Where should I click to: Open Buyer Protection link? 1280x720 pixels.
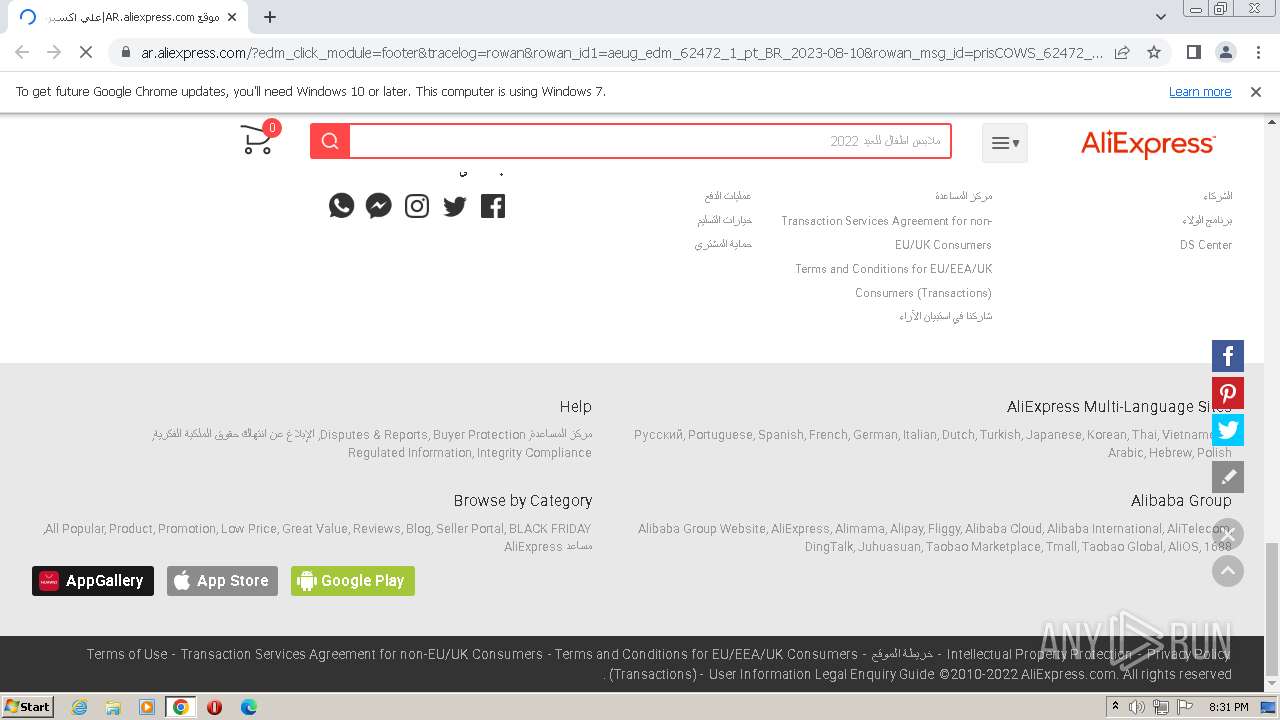479,435
